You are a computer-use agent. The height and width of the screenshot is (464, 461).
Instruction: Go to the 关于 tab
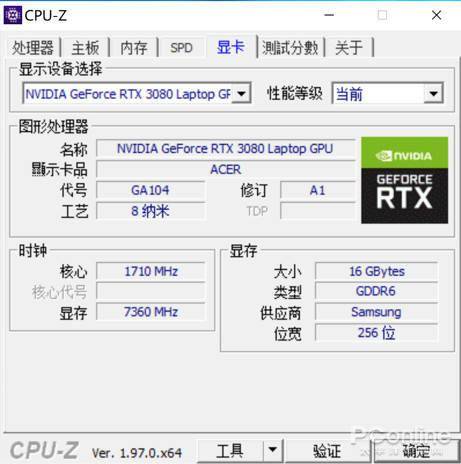pyautogui.click(x=349, y=48)
